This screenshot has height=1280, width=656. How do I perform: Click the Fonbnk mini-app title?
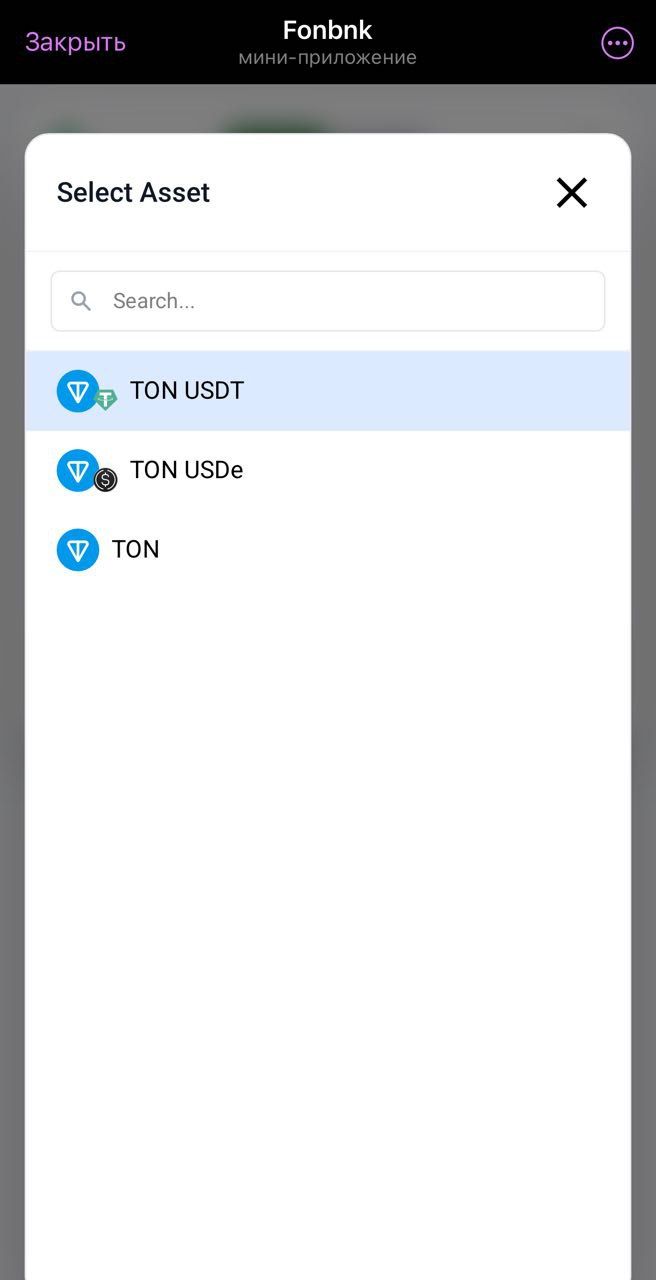[x=328, y=29]
